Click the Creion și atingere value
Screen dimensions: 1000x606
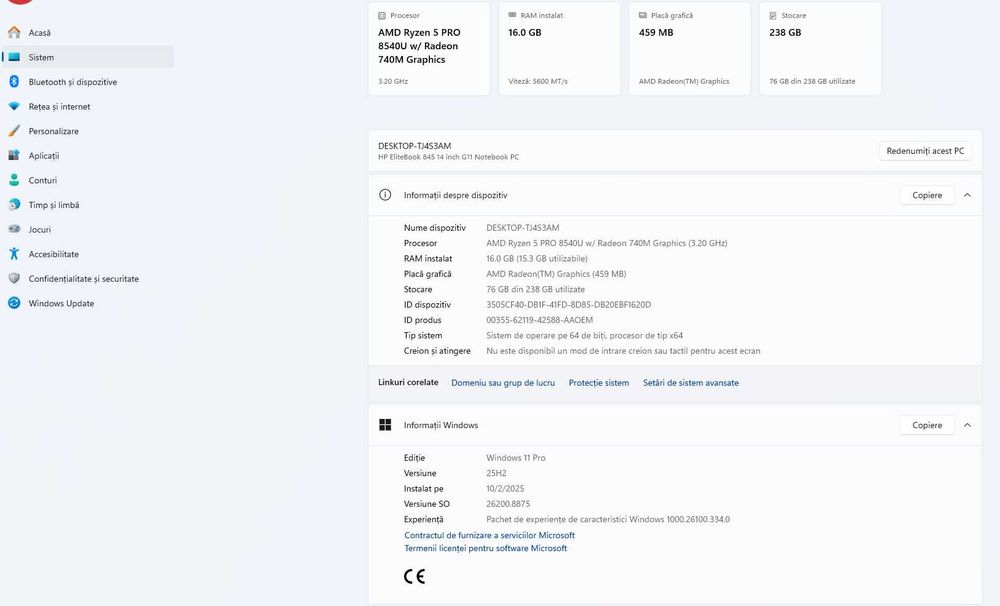(x=623, y=351)
